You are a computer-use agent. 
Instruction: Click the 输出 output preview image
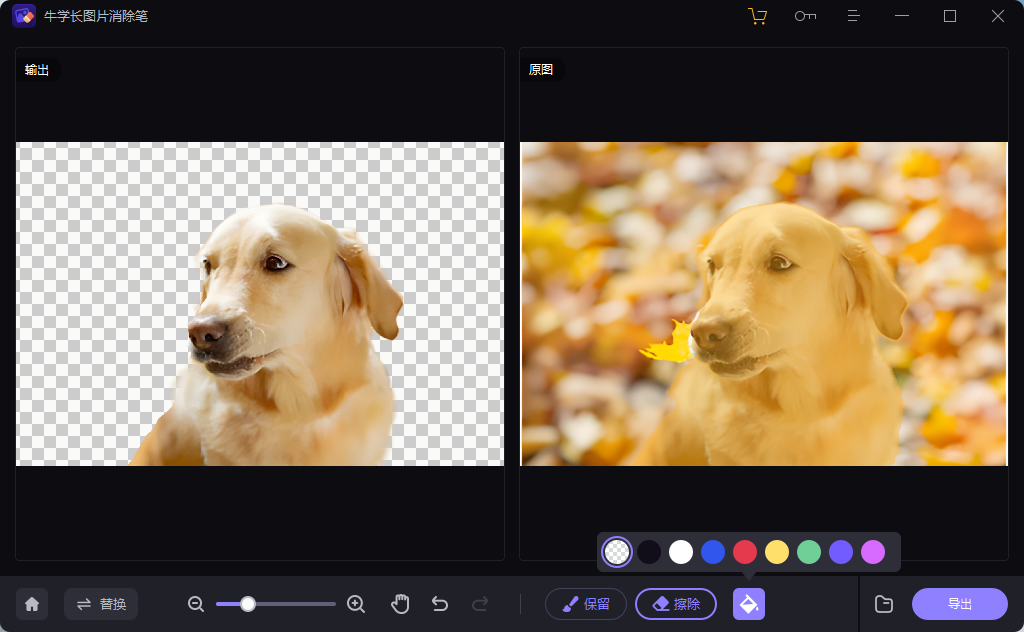tap(260, 304)
